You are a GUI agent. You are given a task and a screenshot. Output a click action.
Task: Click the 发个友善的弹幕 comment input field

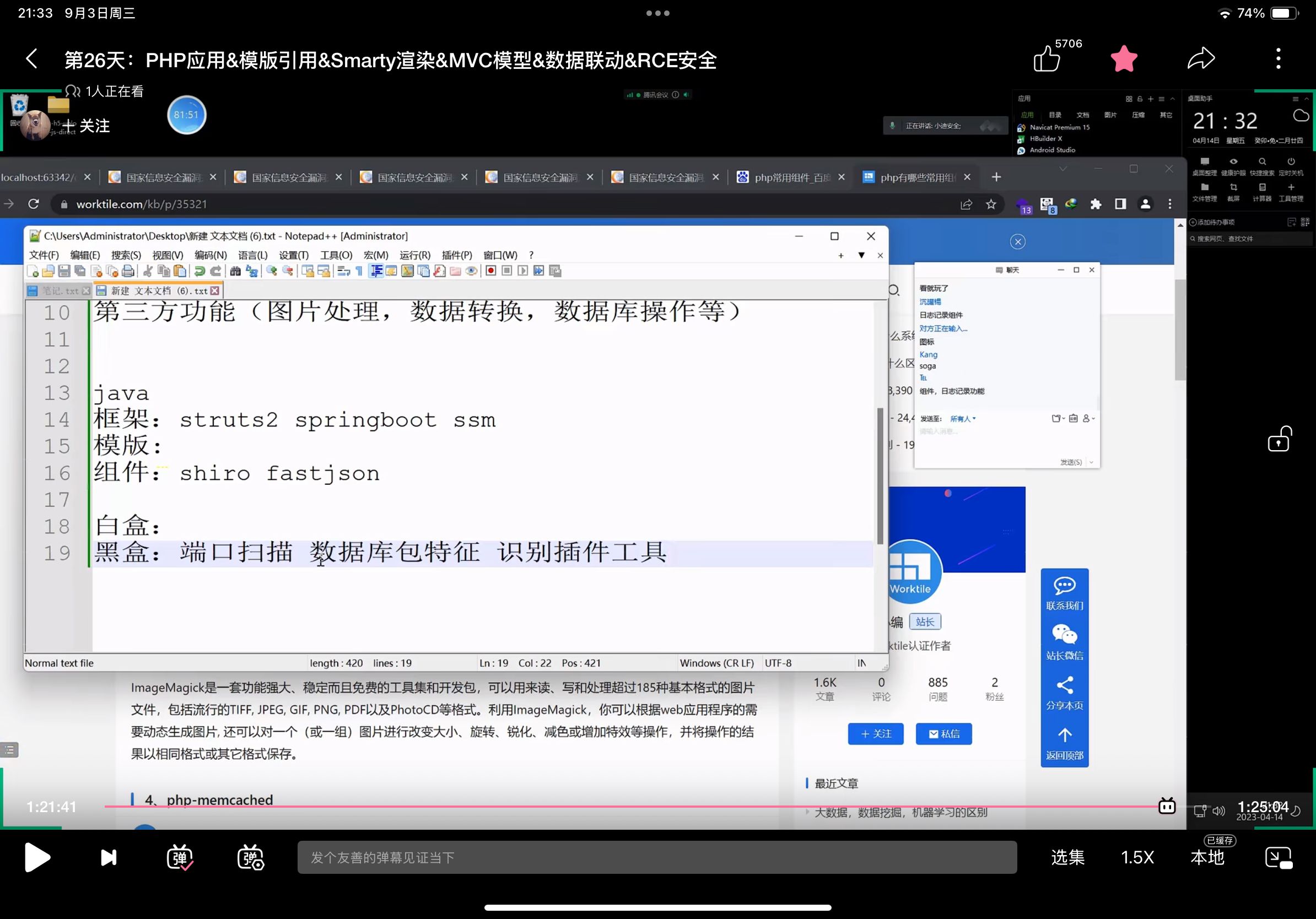pyautogui.click(x=657, y=857)
